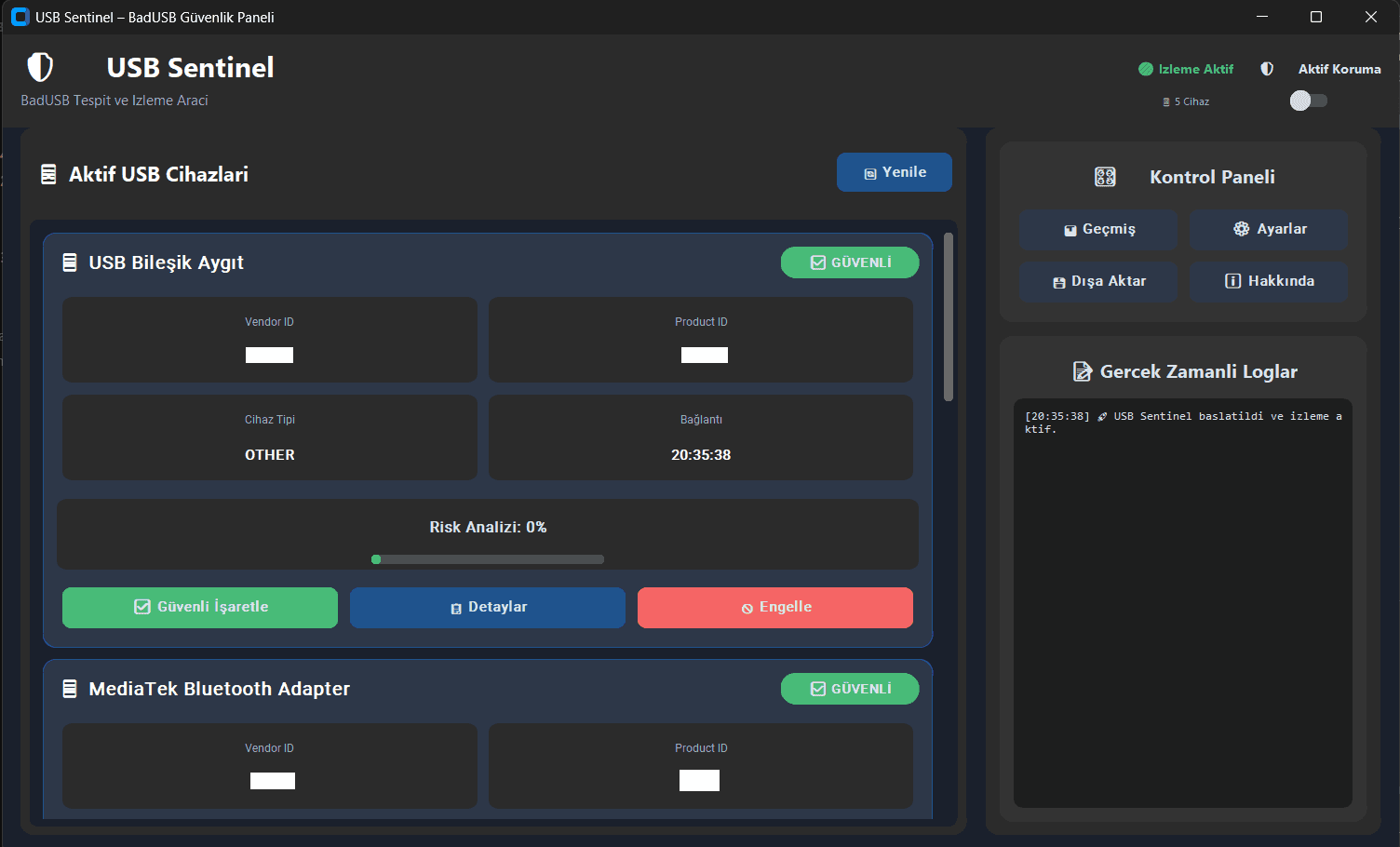Viewport: 1400px width, 847px height.
Task: Click the Aktif USB Cihazlari list icon
Action: point(48,174)
